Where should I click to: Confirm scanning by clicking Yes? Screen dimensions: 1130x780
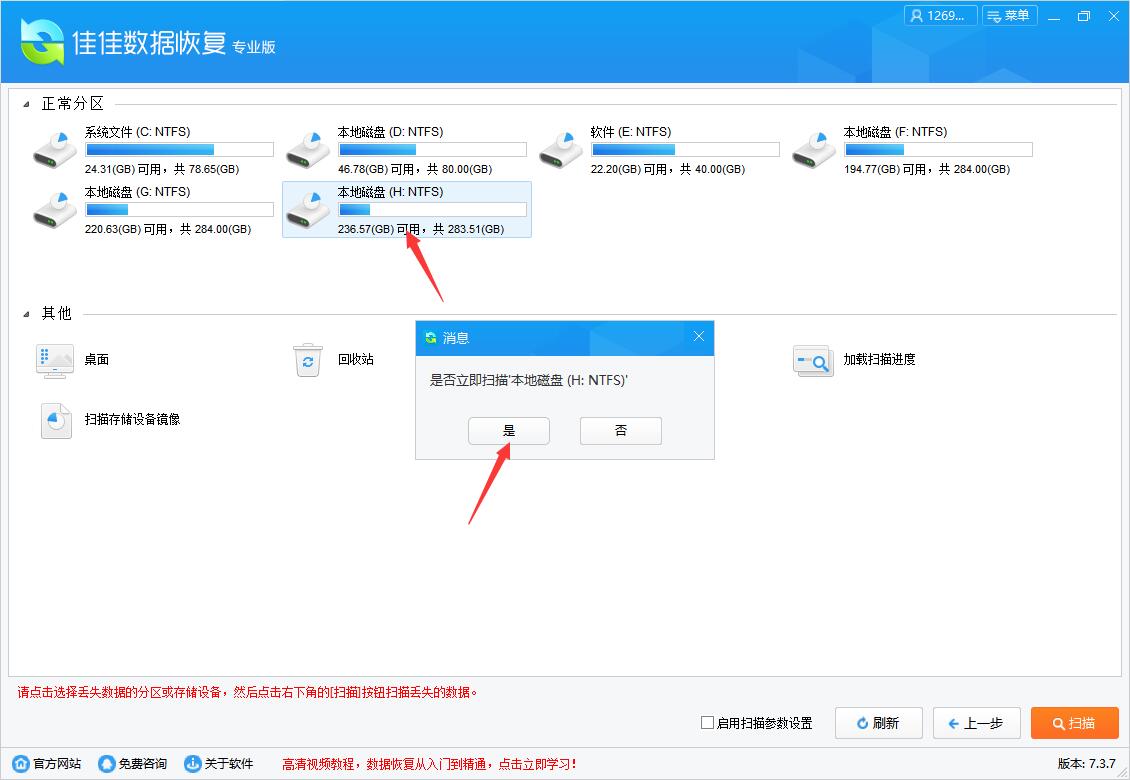pos(508,430)
